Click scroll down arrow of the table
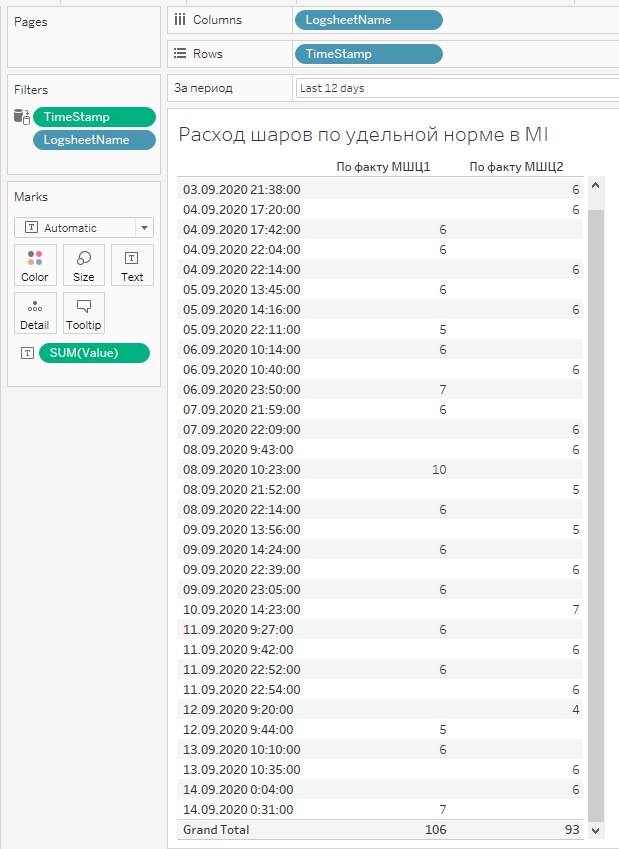This screenshot has height=849, width=619. point(596,830)
